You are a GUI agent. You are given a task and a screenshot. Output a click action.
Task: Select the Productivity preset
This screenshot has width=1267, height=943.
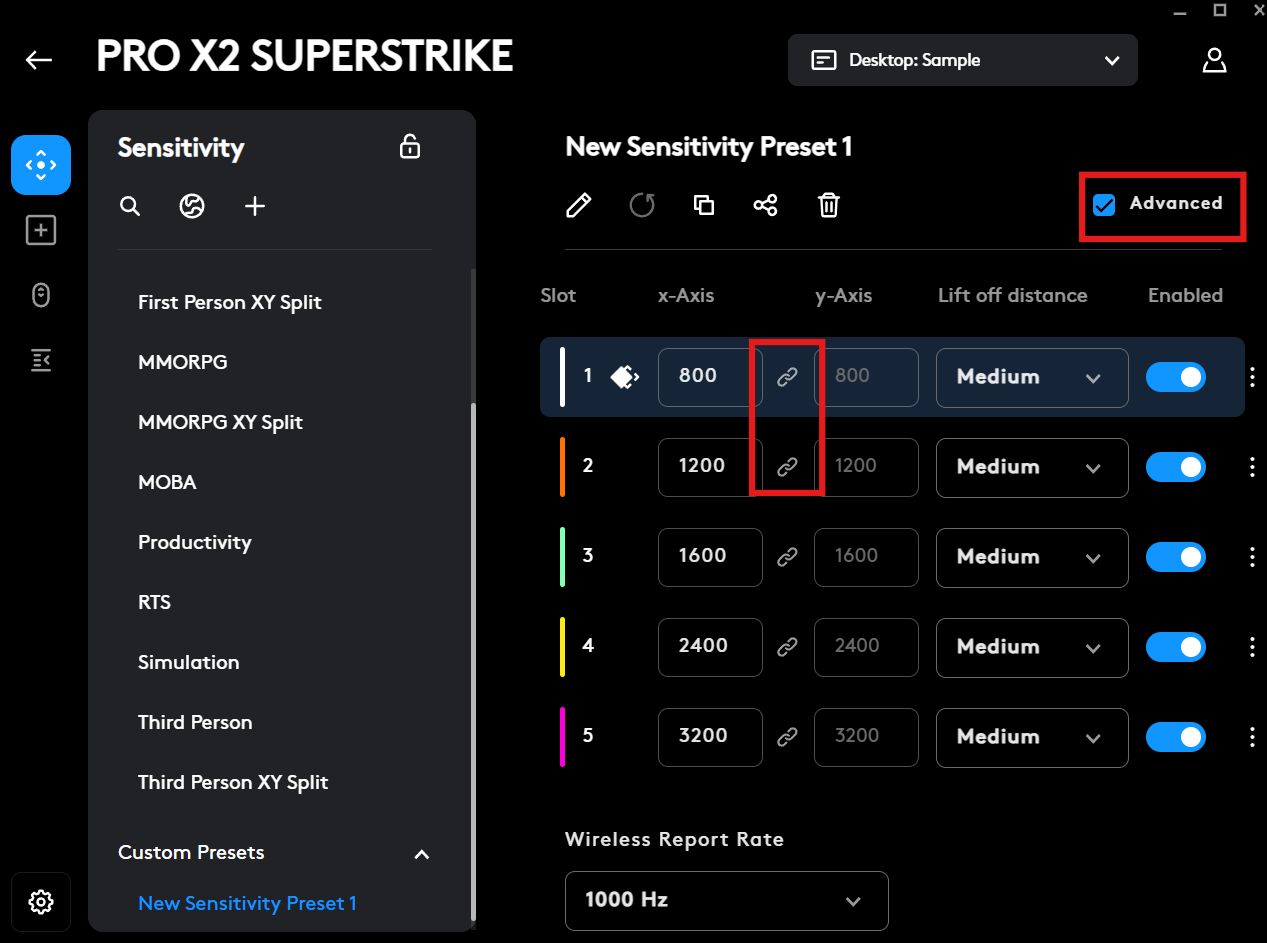point(195,542)
